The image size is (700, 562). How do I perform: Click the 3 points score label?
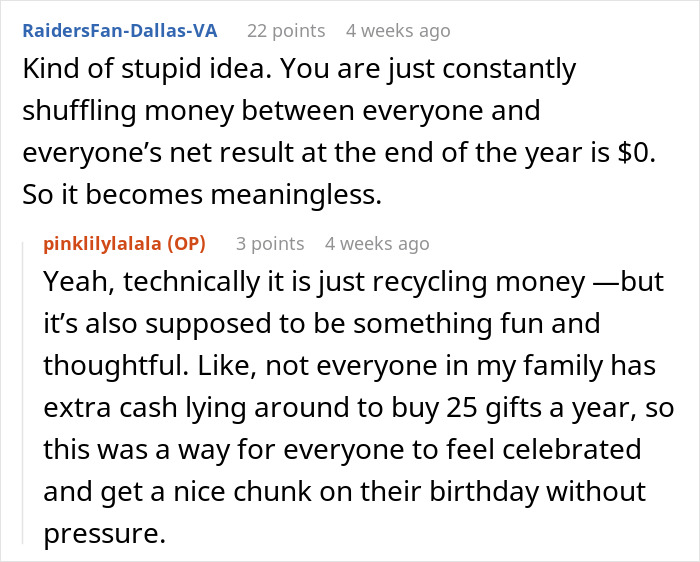point(270,243)
